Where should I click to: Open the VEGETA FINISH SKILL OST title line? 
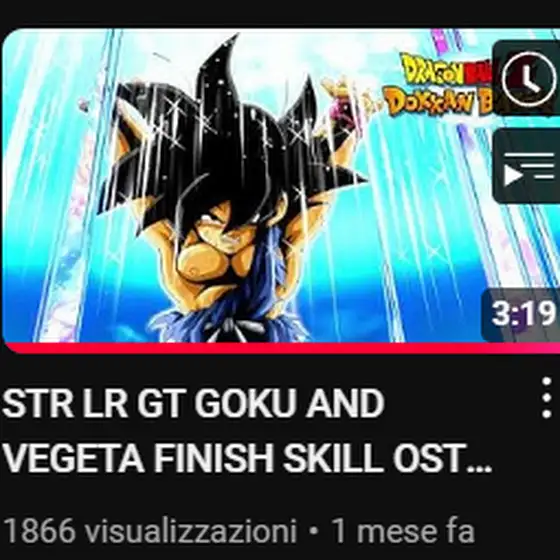[246, 459]
